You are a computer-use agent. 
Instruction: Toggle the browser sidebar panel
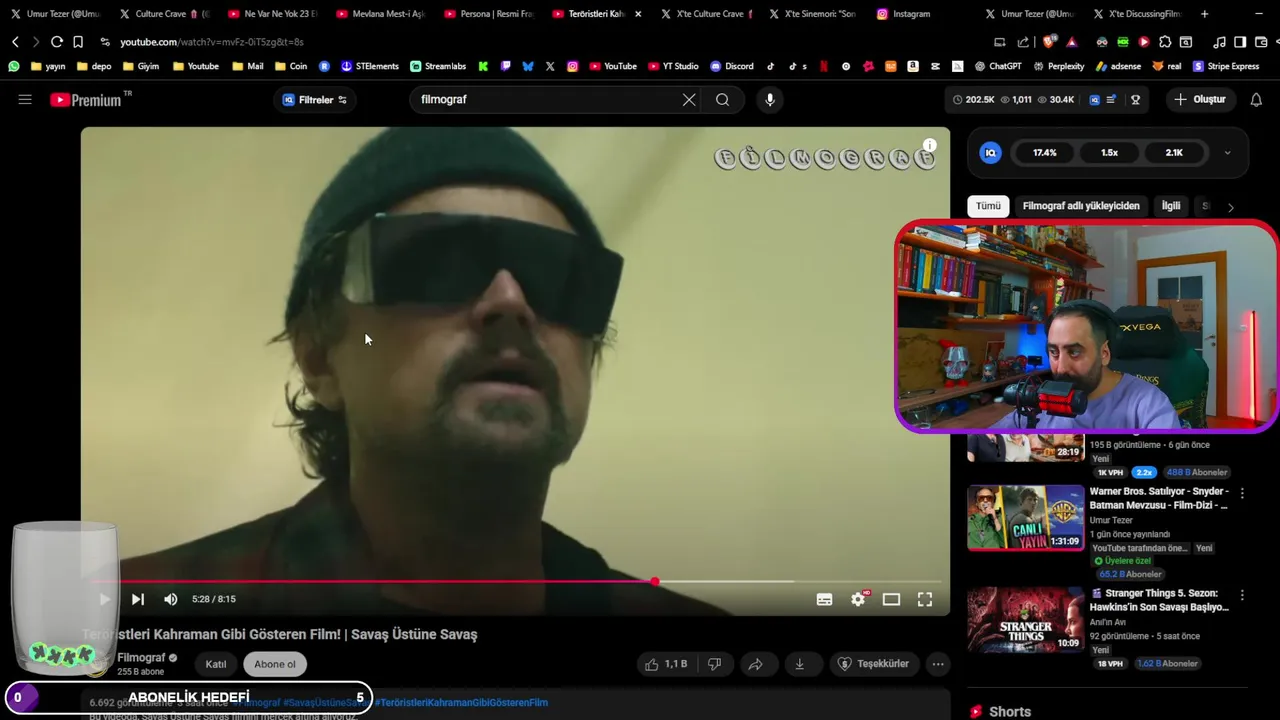click(1240, 42)
